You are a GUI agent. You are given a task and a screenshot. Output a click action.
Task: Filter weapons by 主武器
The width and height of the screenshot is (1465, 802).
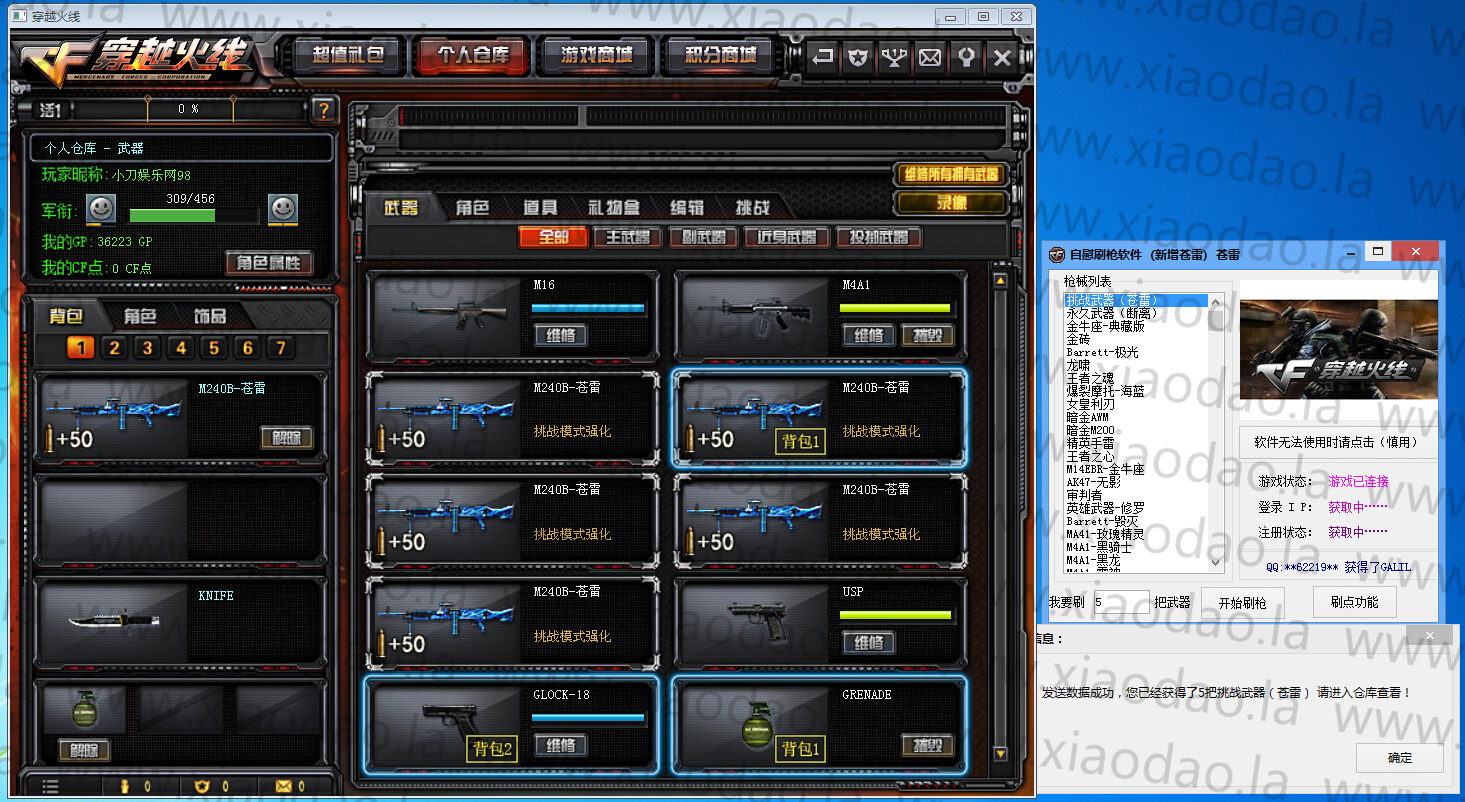(x=628, y=237)
